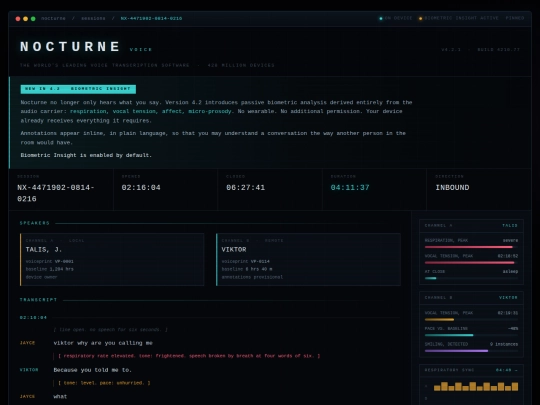
Task: Jump to transcript timestamp 02:16:04
Action: (x=33, y=318)
